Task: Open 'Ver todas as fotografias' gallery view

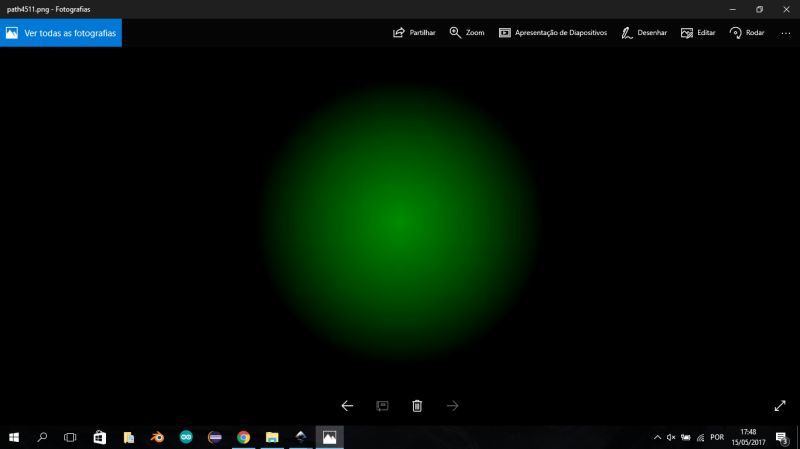Action: [61, 33]
